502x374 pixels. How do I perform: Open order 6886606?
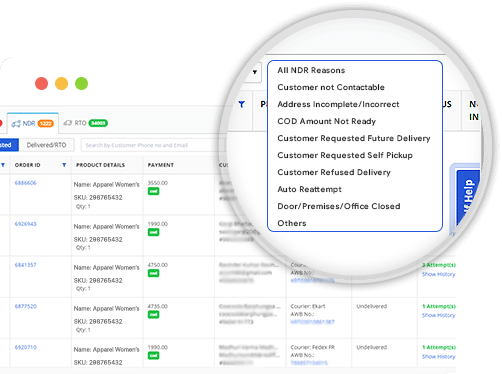pyautogui.click(x=26, y=183)
